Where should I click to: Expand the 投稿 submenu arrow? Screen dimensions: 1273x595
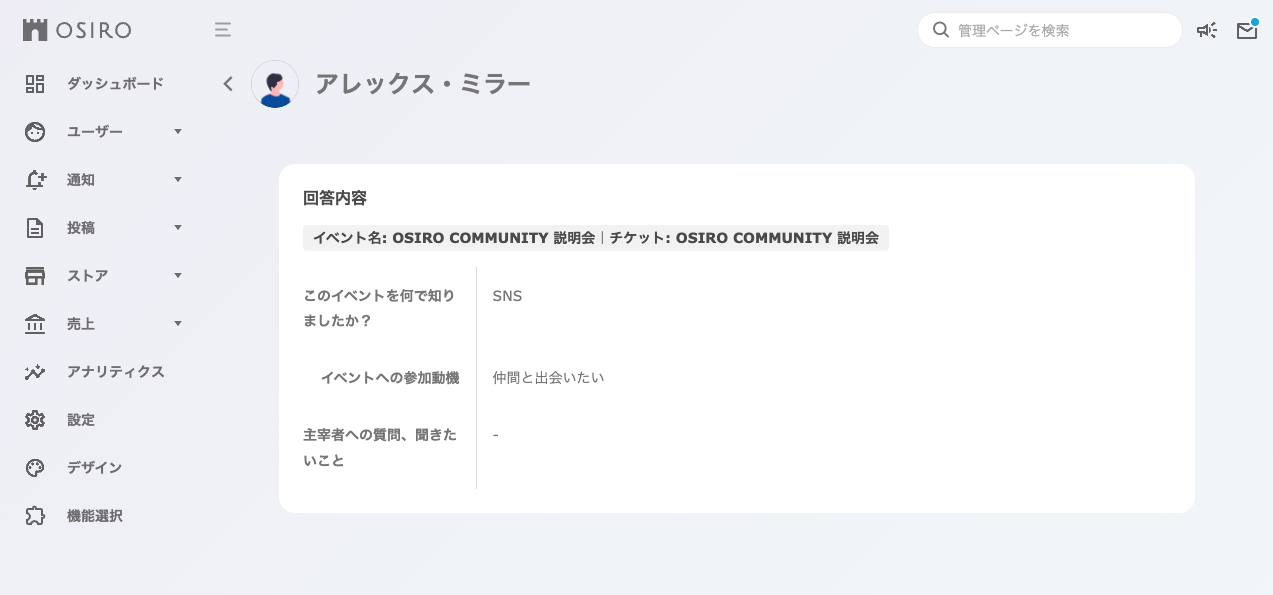178,228
